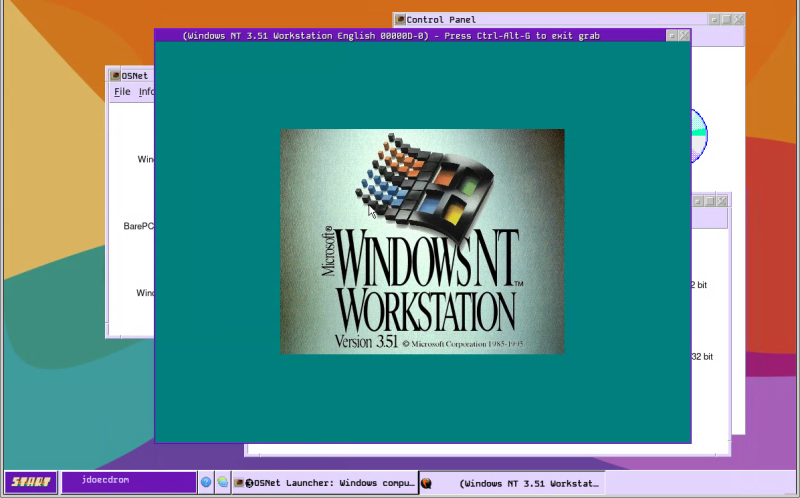Viewport: 800px width, 498px height.
Task: Click the emulator window title bar text
Action: pos(391,36)
